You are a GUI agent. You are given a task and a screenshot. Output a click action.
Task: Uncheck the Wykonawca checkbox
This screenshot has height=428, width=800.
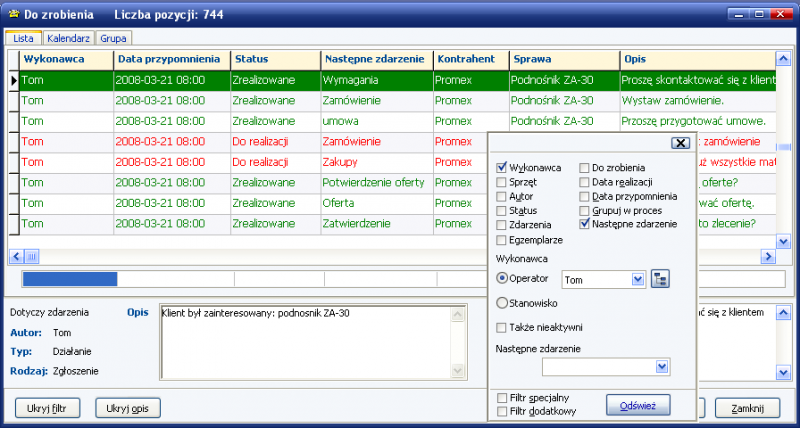pyautogui.click(x=502, y=167)
